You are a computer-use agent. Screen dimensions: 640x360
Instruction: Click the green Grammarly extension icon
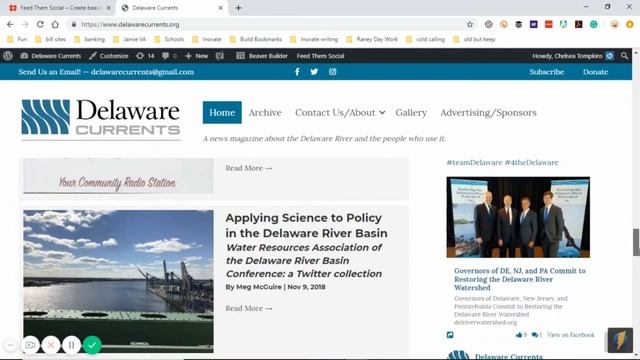(x=593, y=24)
